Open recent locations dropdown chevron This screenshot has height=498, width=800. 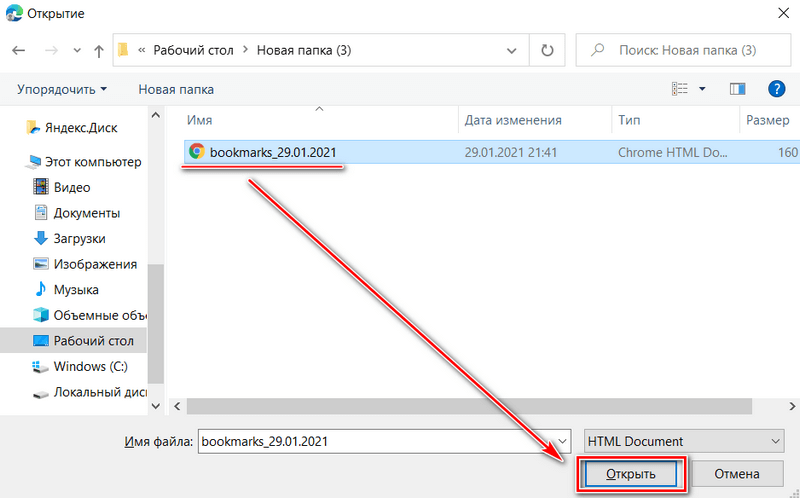click(77, 51)
